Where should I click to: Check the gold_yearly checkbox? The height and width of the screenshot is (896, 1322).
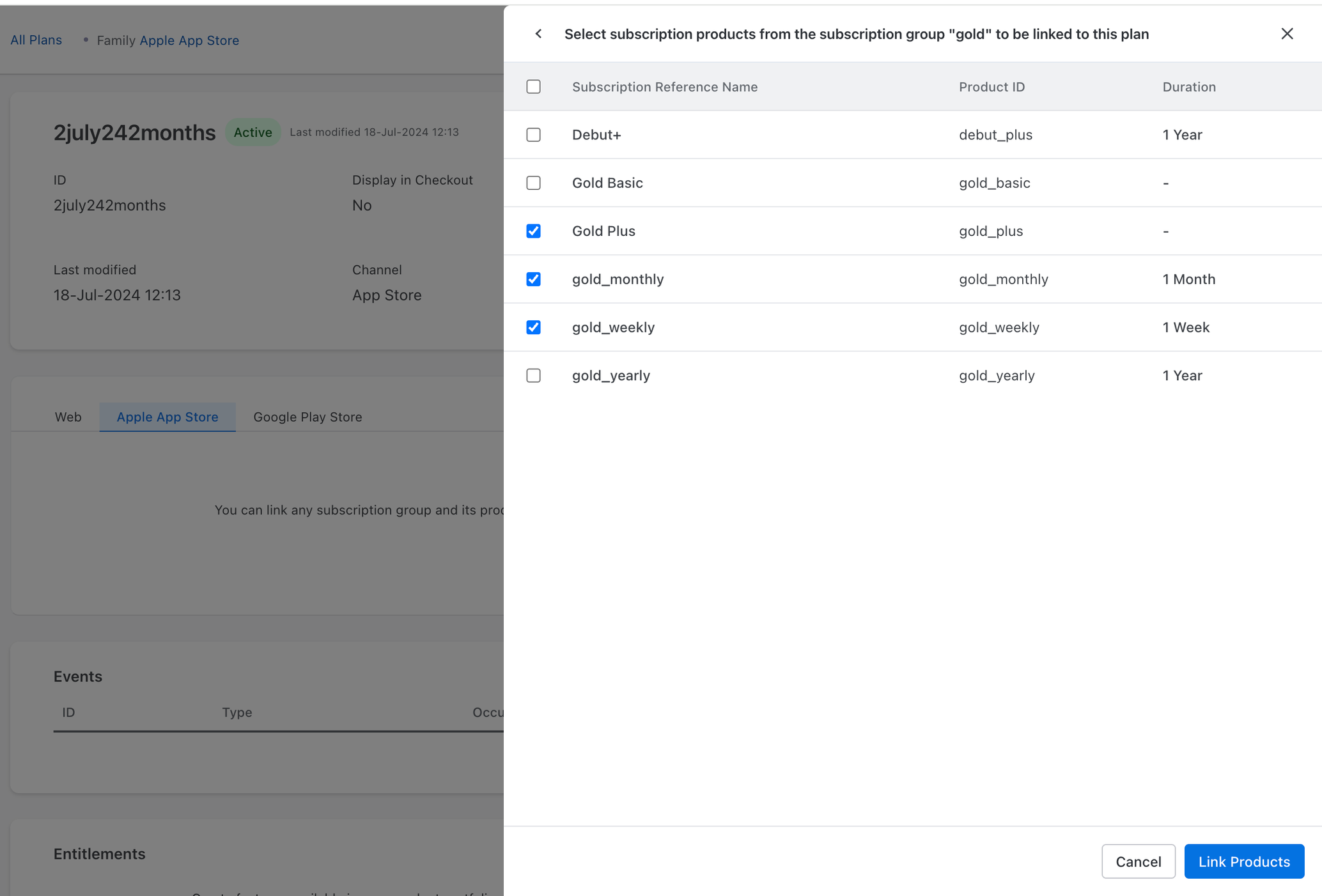pyautogui.click(x=533, y=375)
